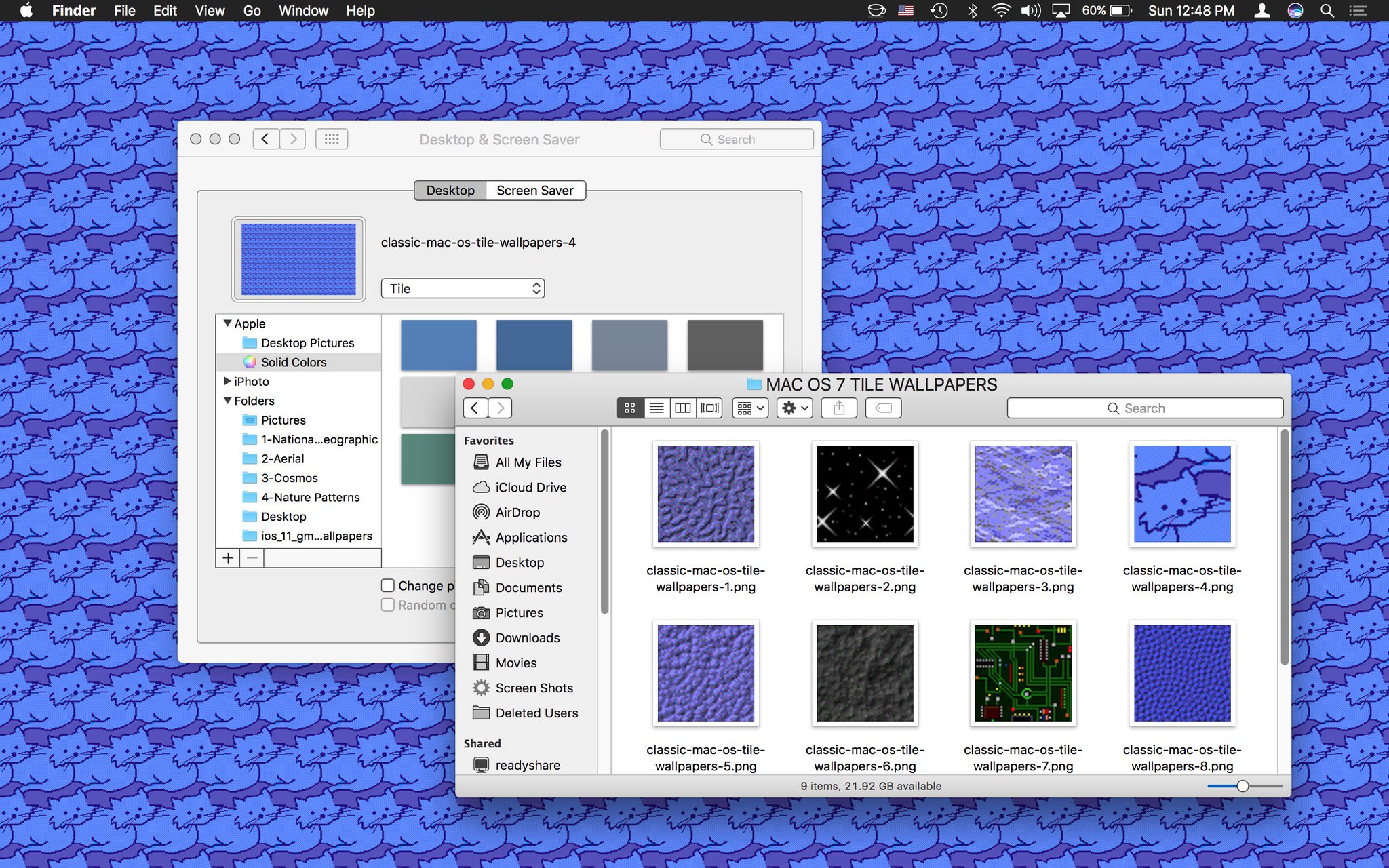Open the action gear menu in Finder
Image resolution: width=1389 pixels, height=868 pixels.
pyautogui.click(x=794, y=408)
